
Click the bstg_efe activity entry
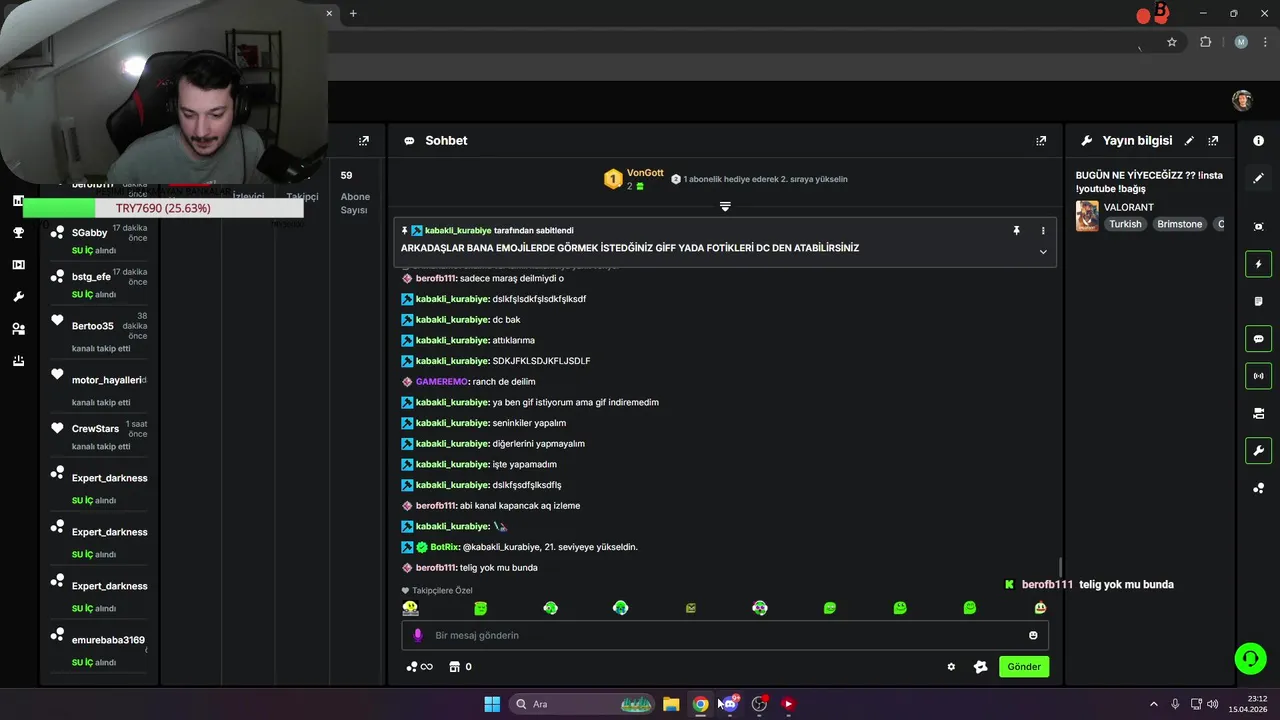pyautogui.click(x=99, y=283)
